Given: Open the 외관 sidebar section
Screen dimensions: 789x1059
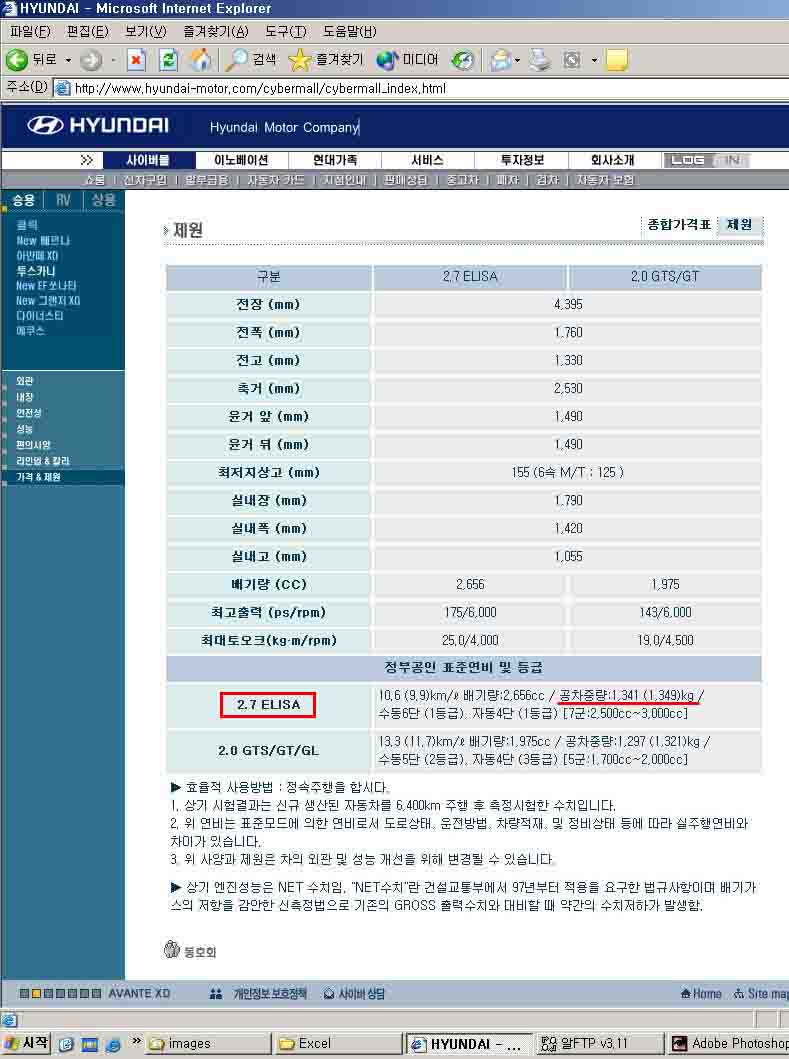Looking at the screenshot, I should click(25, 381).
